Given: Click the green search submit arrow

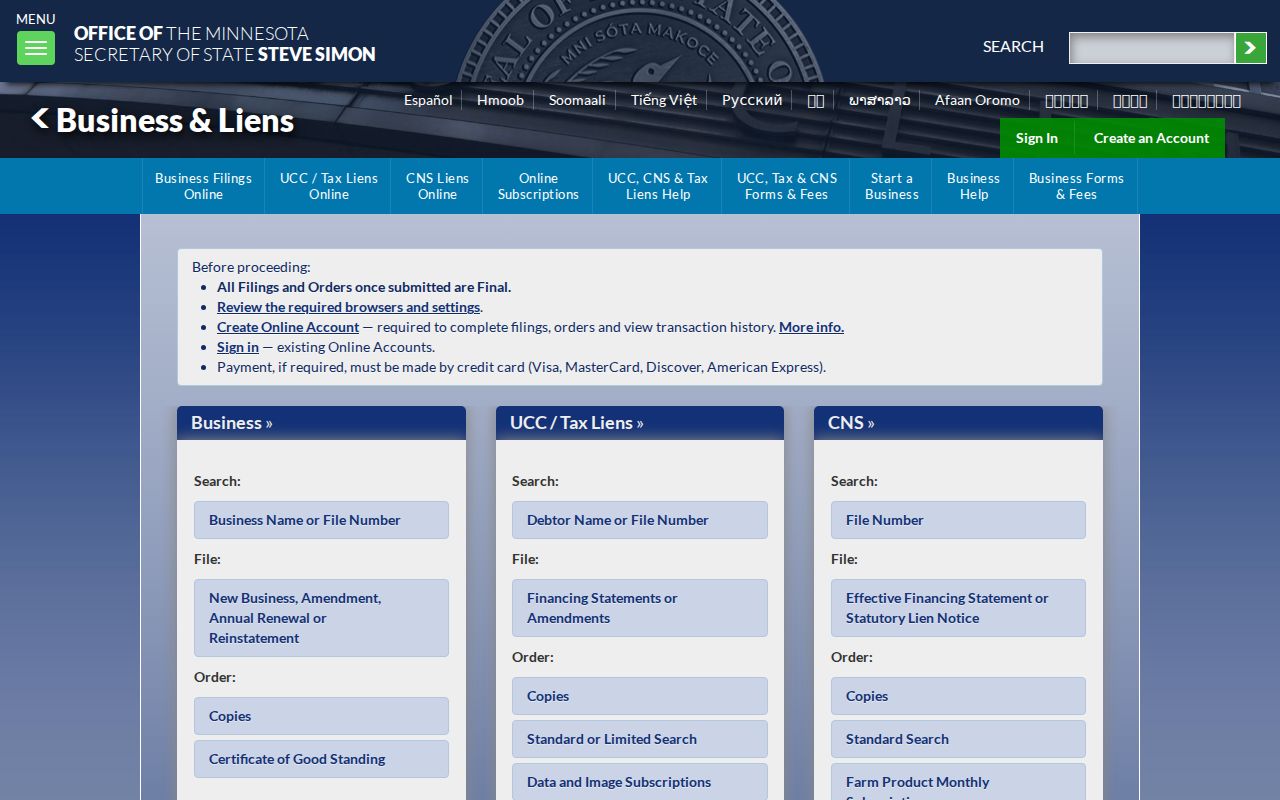Looking at the screenshot, I should click(x=1251, y=48).
